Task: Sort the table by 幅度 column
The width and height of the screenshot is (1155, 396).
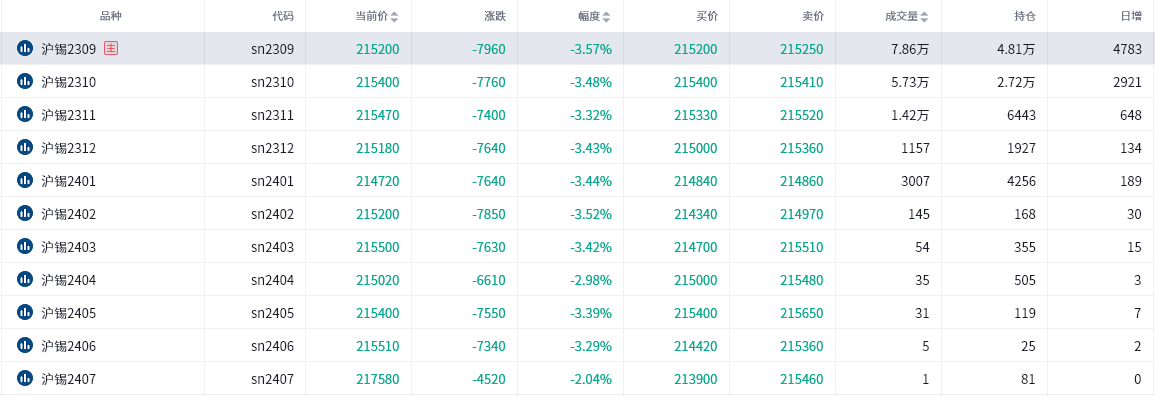Action: point(606,16)
